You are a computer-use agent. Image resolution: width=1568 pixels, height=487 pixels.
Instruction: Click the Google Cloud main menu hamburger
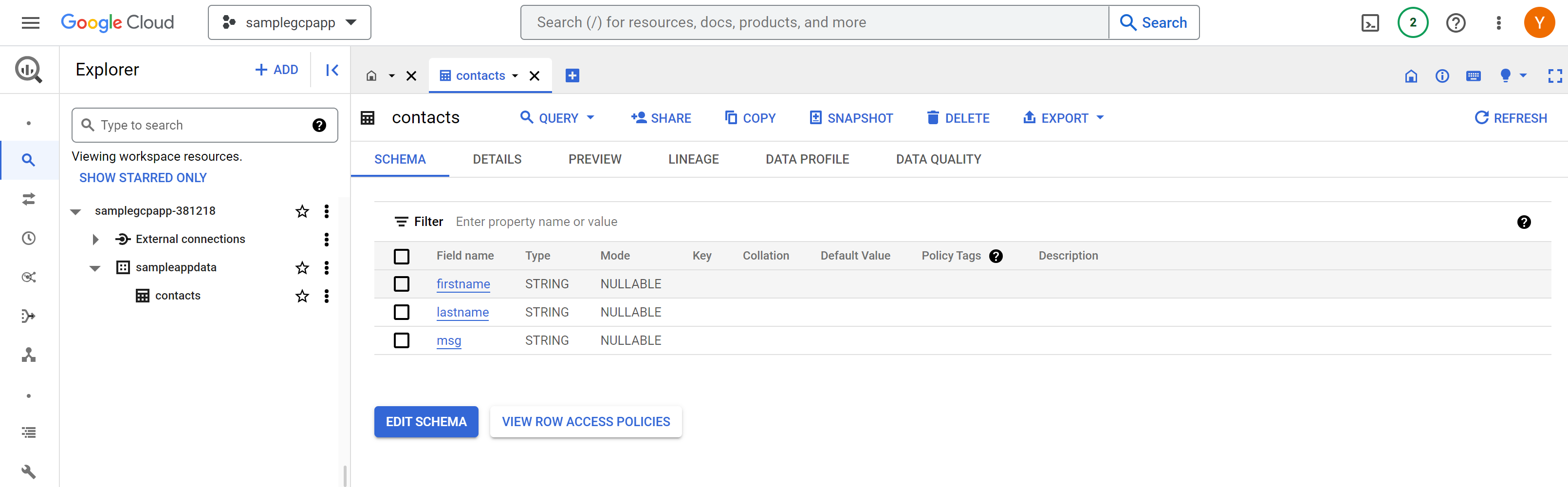[x=31, y=23]
